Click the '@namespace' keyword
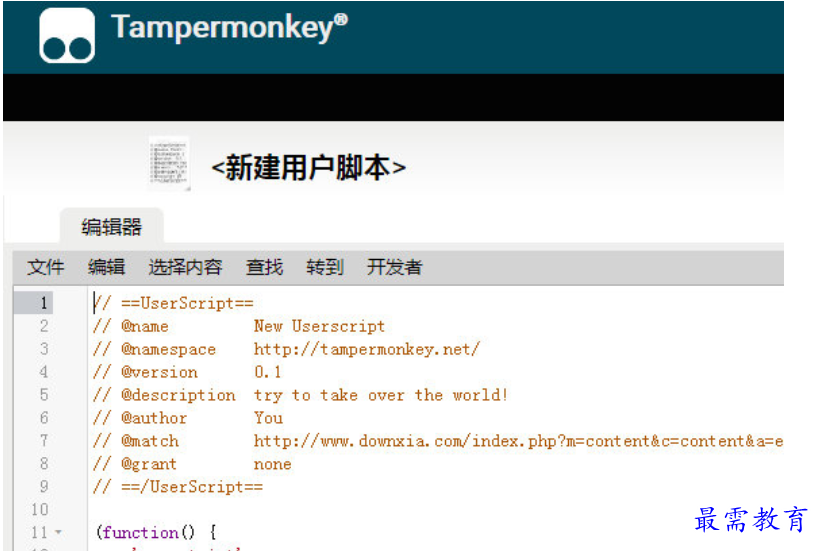816x551 pixels. click(168, 349)
